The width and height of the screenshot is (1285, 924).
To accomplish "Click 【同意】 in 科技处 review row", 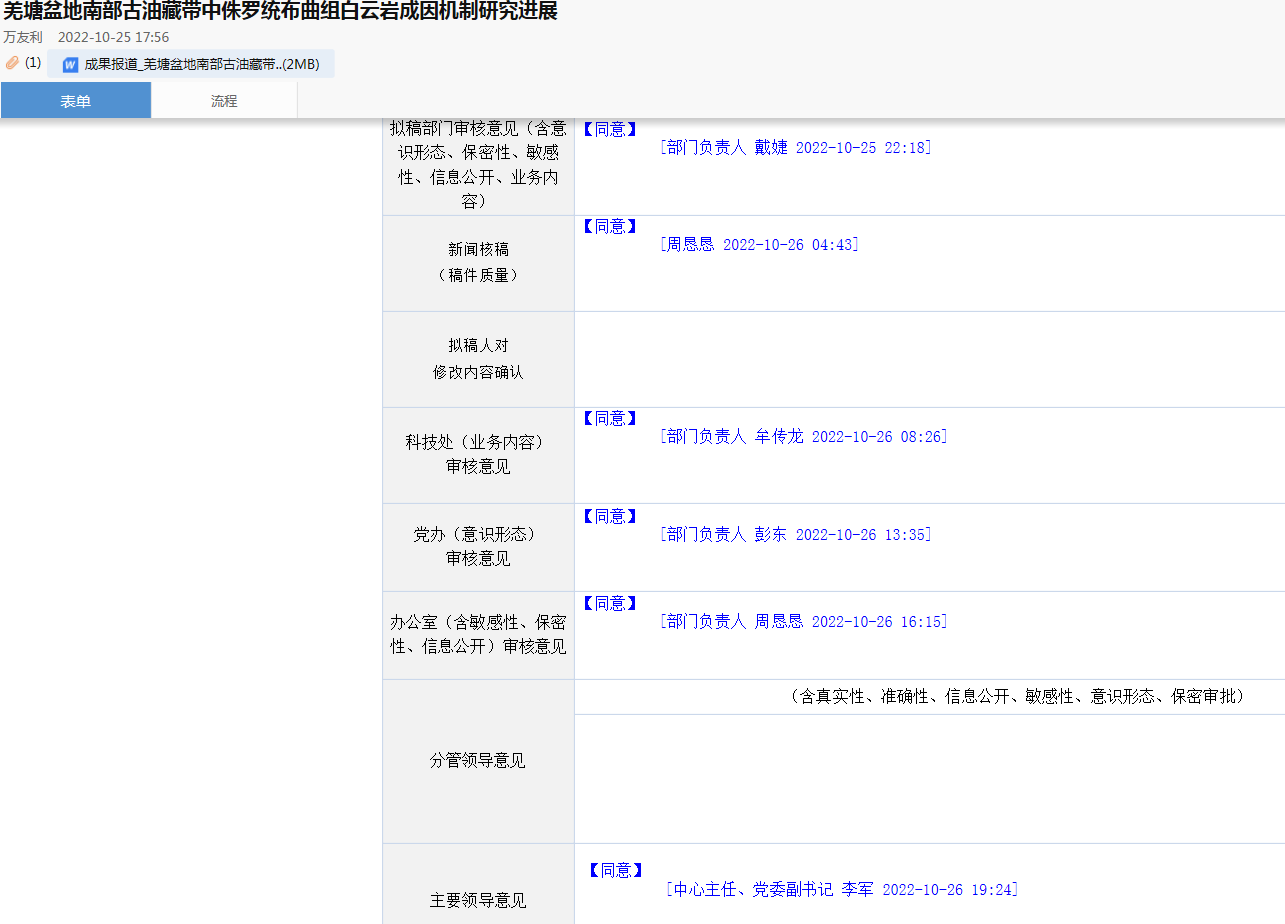I will click(x=609, y=419).
